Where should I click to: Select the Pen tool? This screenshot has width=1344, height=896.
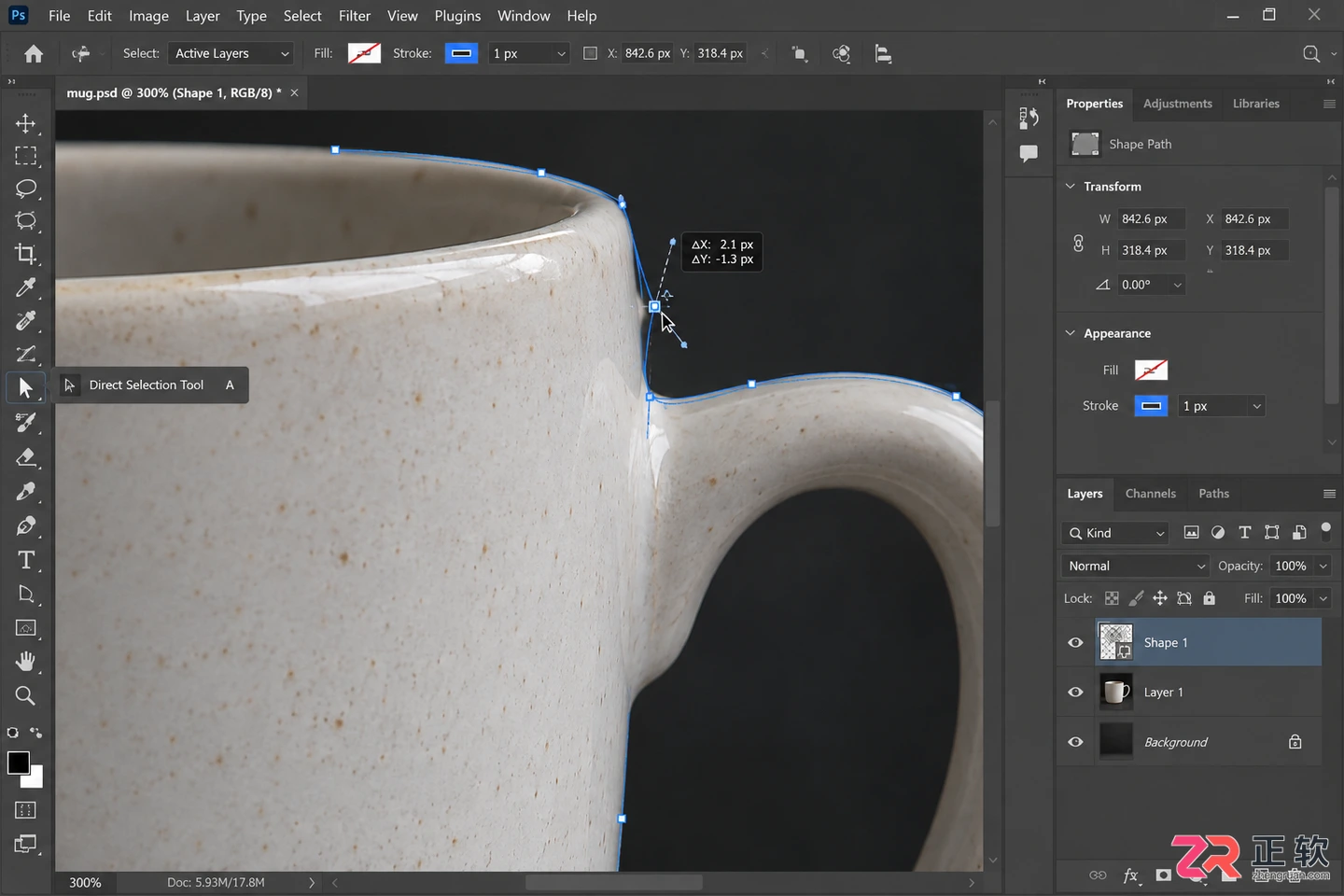pyautogui.click(x=25, y=525)
